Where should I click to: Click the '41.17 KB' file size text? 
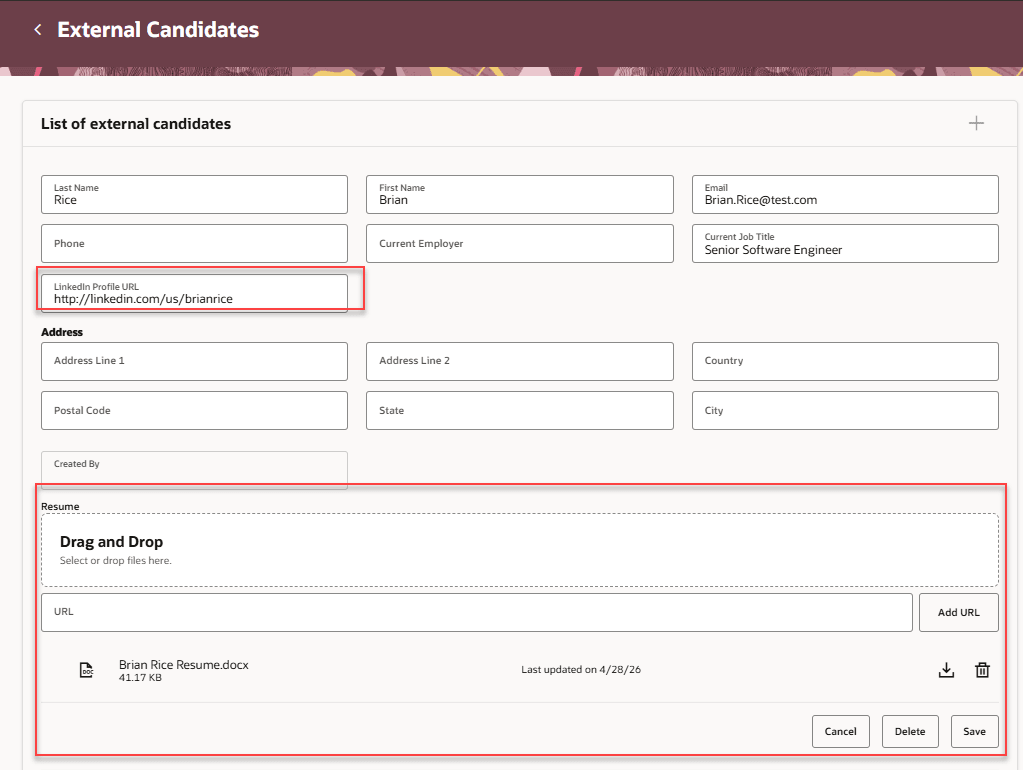pos(140,677)
